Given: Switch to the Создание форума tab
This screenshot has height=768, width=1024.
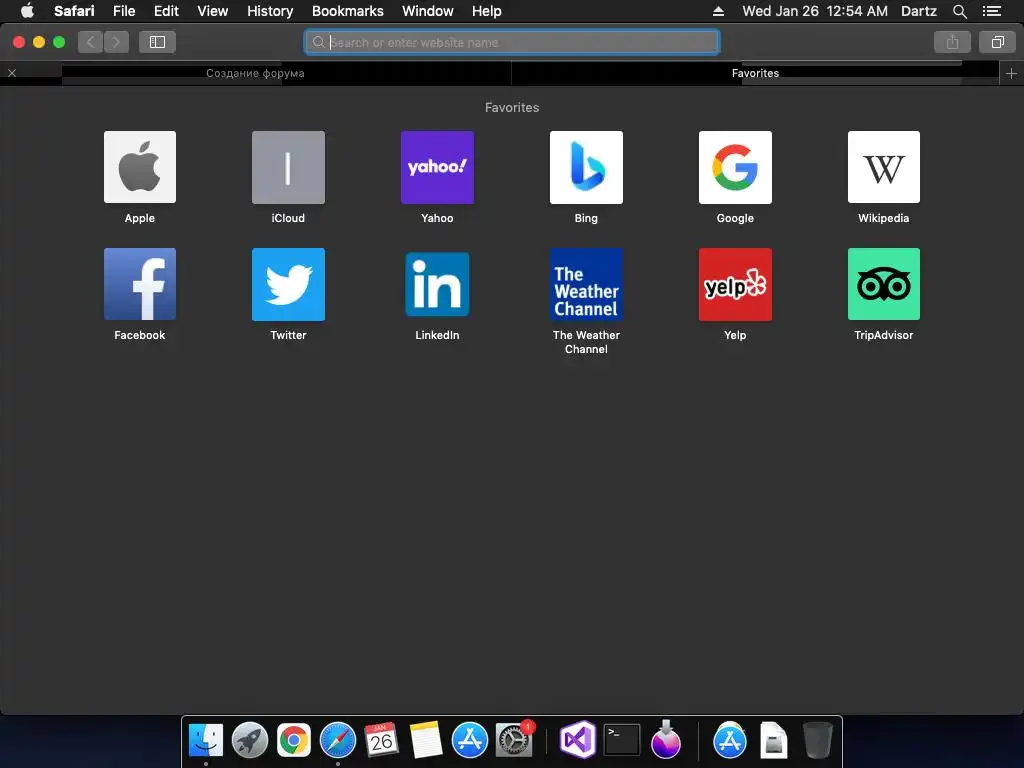Looking at the screenshot, I should click(255, 73).
